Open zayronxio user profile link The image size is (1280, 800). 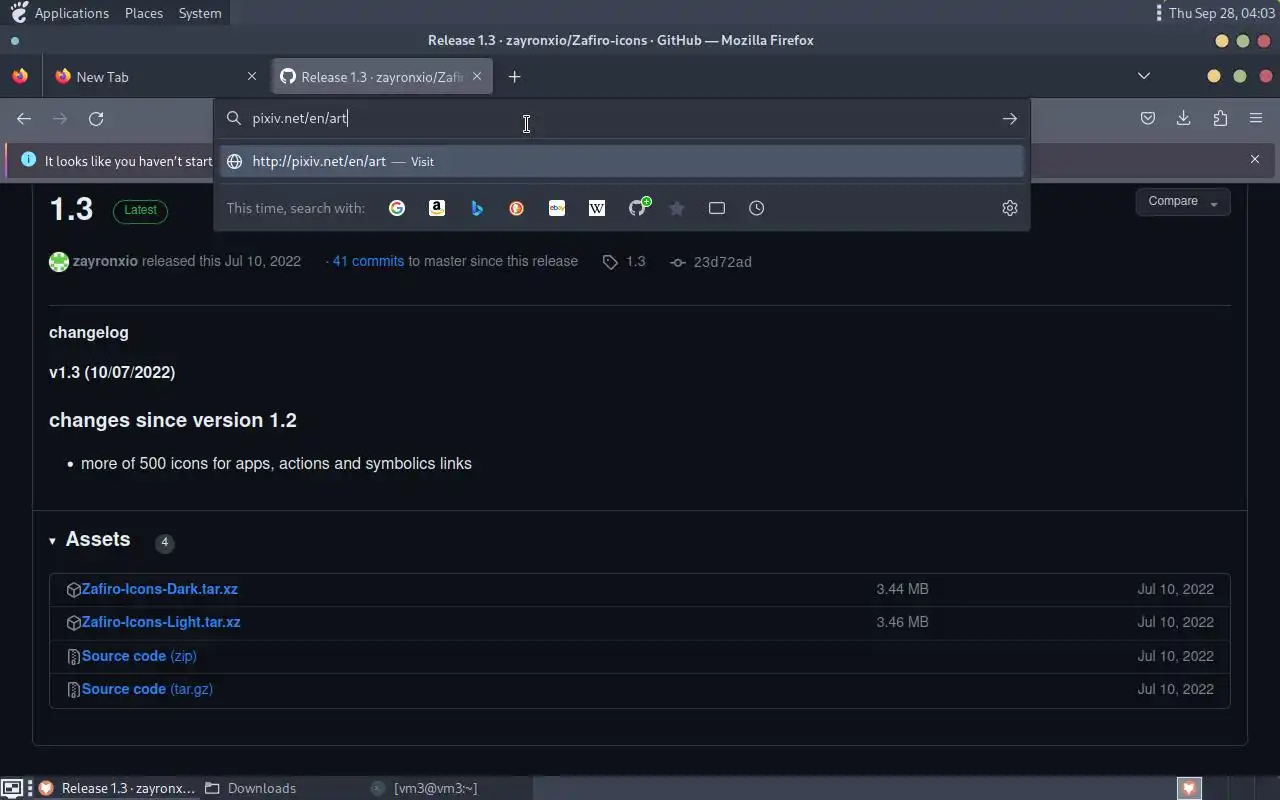point(105,261)
